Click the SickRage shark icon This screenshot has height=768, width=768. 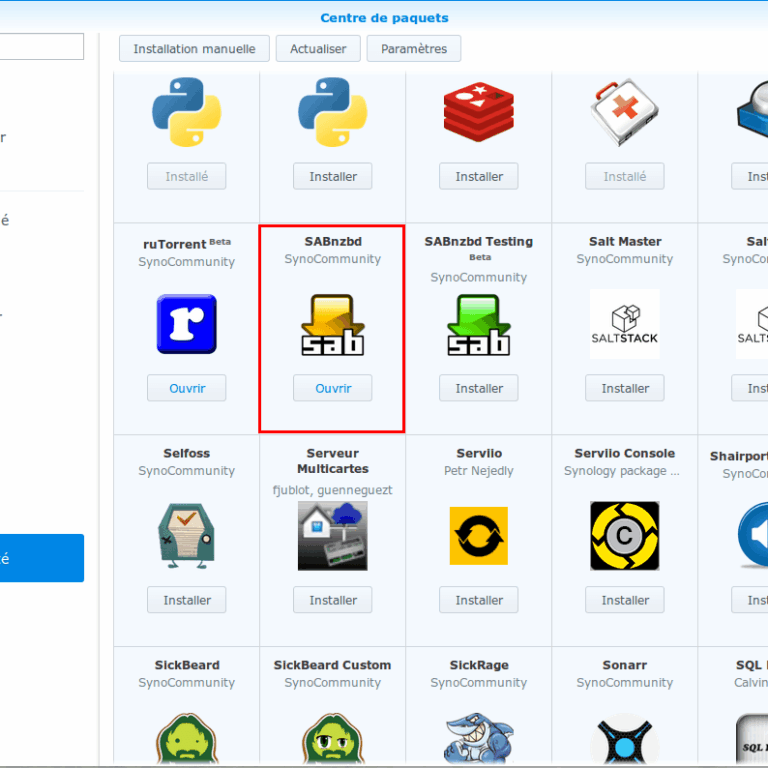tap(479, 740)
